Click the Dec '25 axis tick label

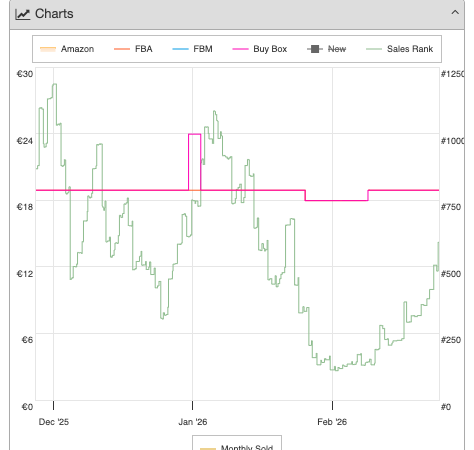[x=54, y=422]
